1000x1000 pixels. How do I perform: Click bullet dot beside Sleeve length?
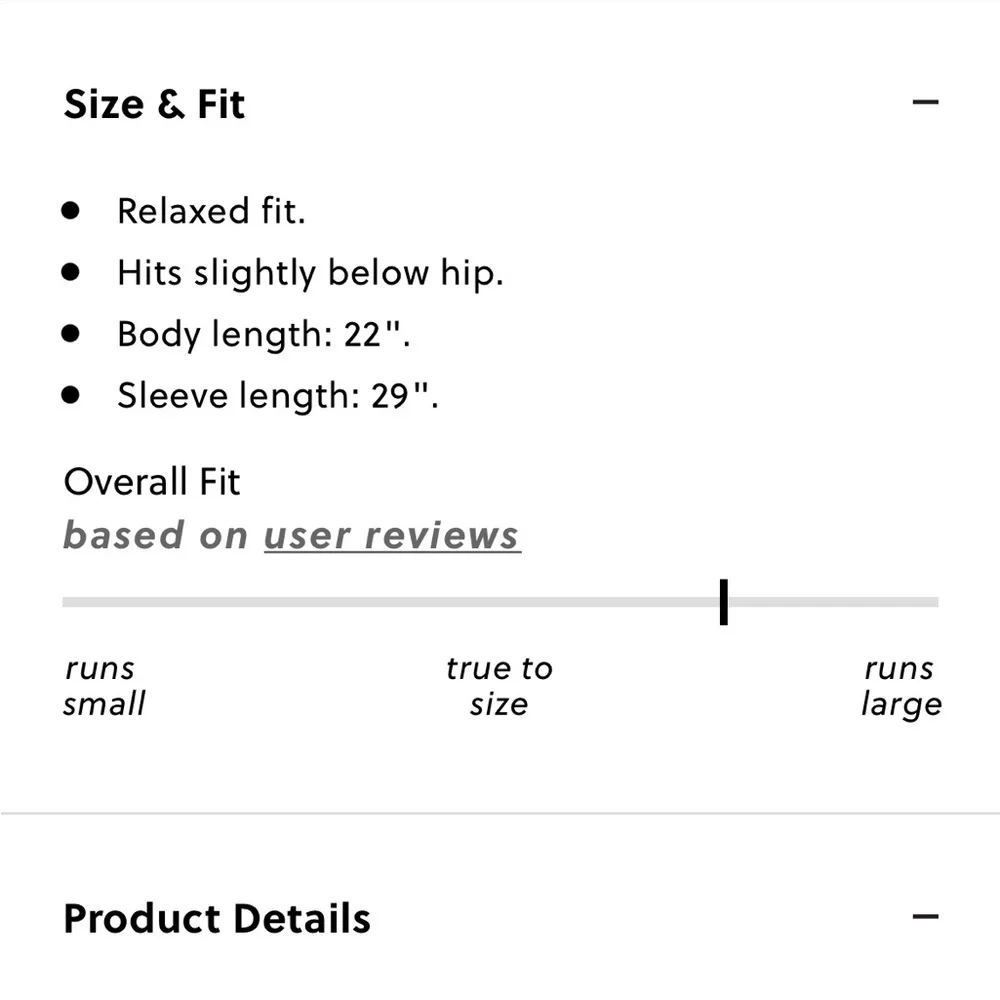pos(70,395)
